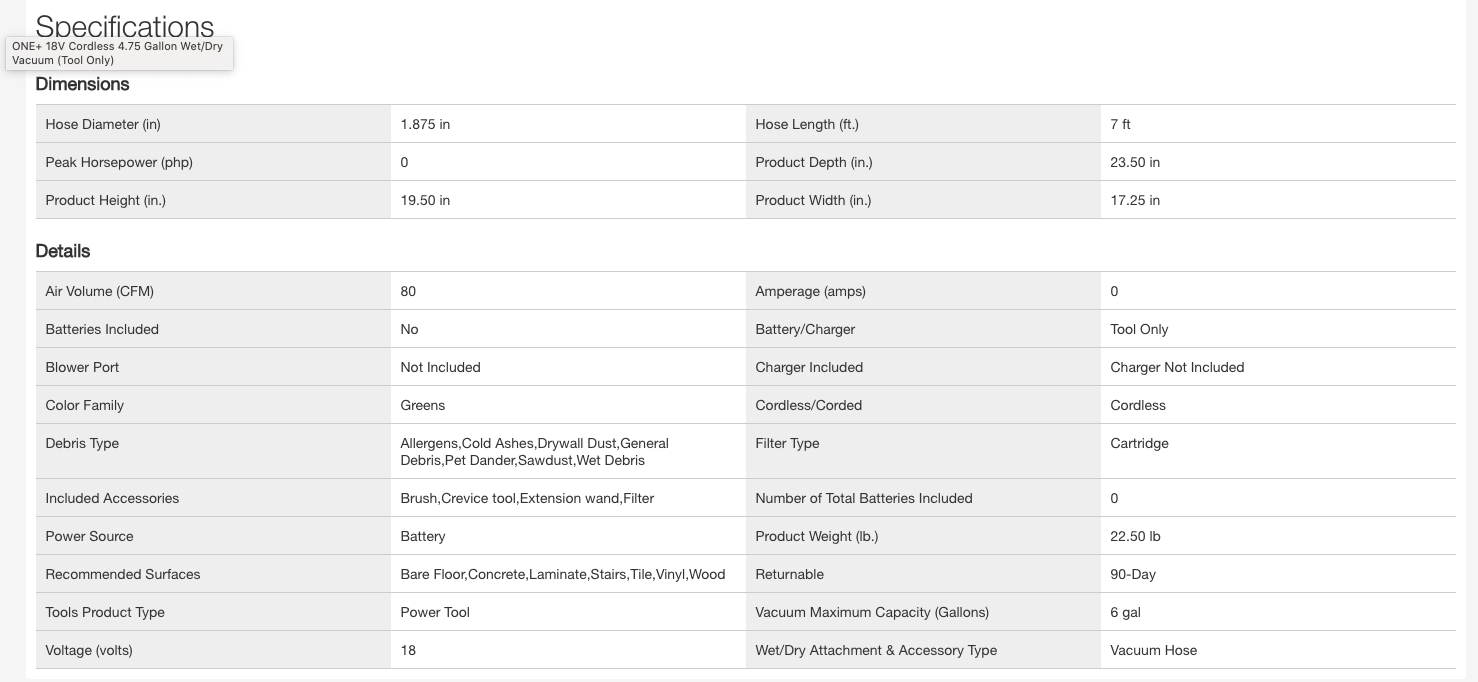Click the Dimensions section heading

coord(82,84)
